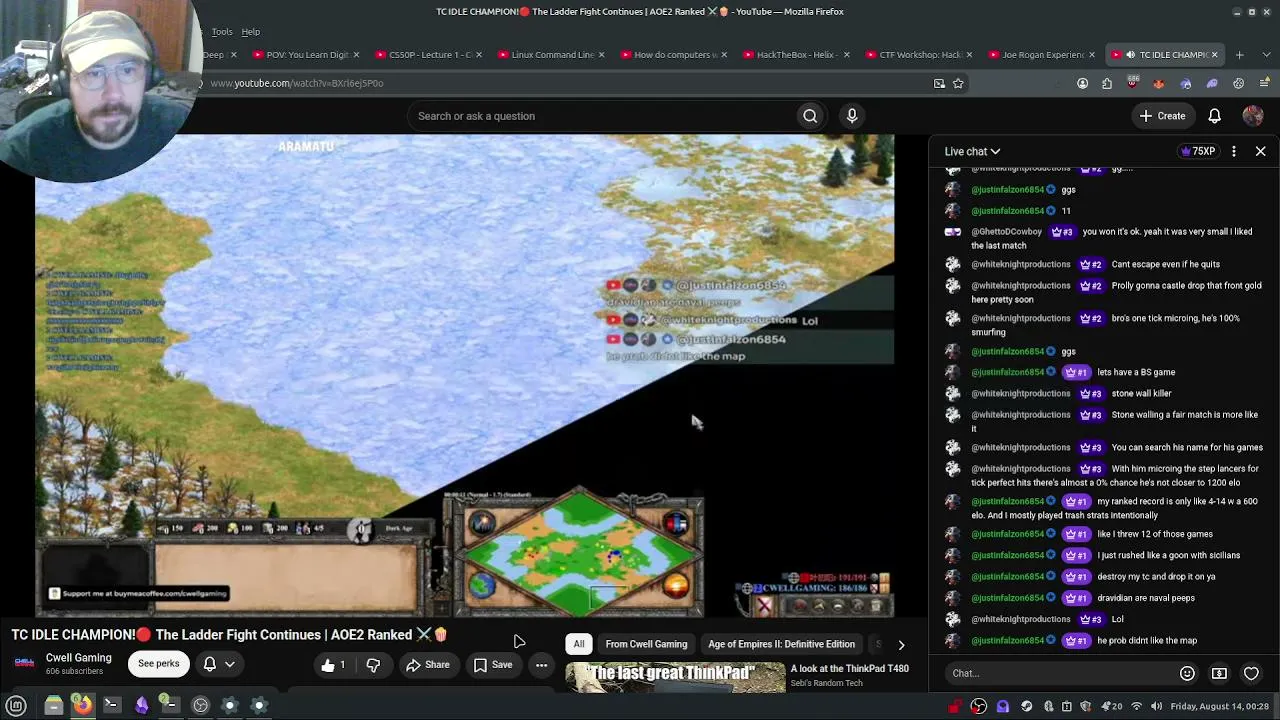This screenshot has height=720, width=1280.
Task: Open YouTube notifications bell
Action: click(1214, 116)
